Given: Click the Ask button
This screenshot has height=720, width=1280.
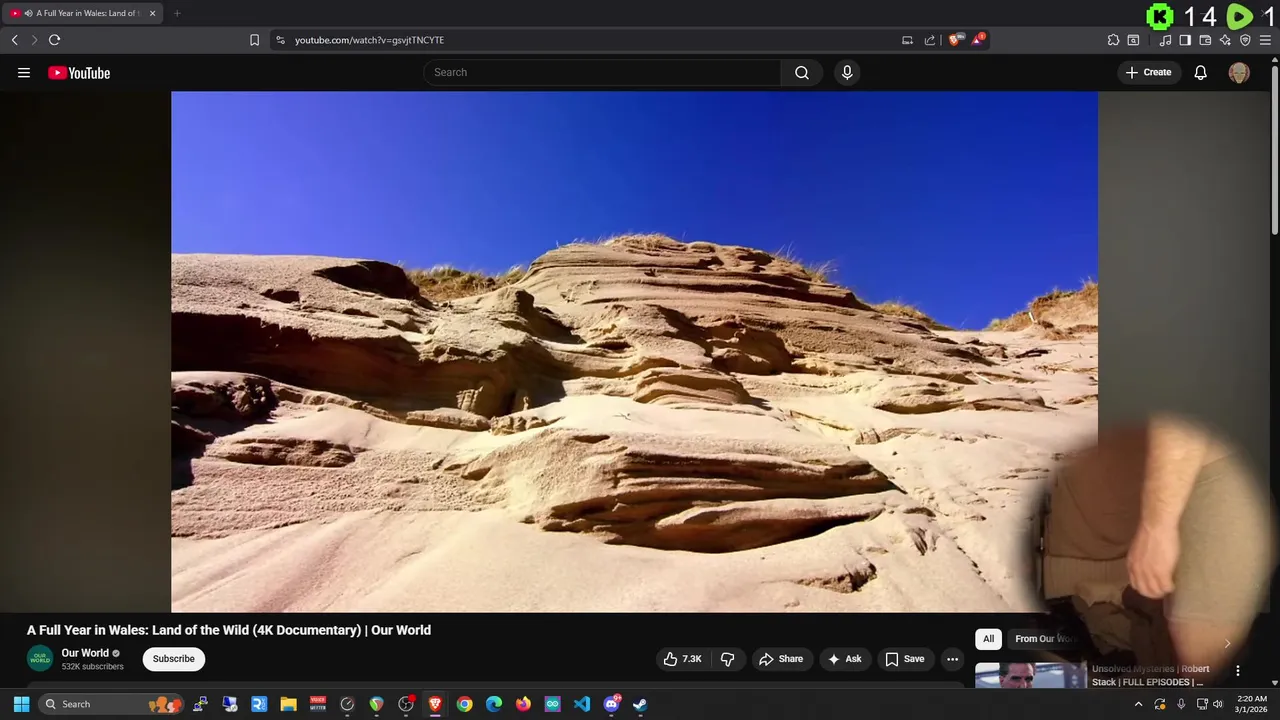Looking at the screenshot, I should [845, 659].
